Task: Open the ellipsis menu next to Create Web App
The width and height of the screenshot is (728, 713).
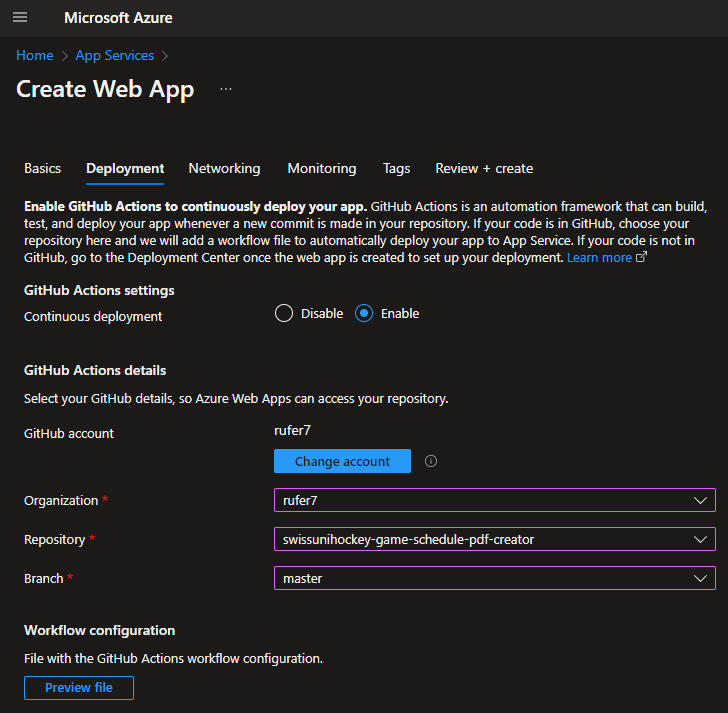Action: pos(226,89)
